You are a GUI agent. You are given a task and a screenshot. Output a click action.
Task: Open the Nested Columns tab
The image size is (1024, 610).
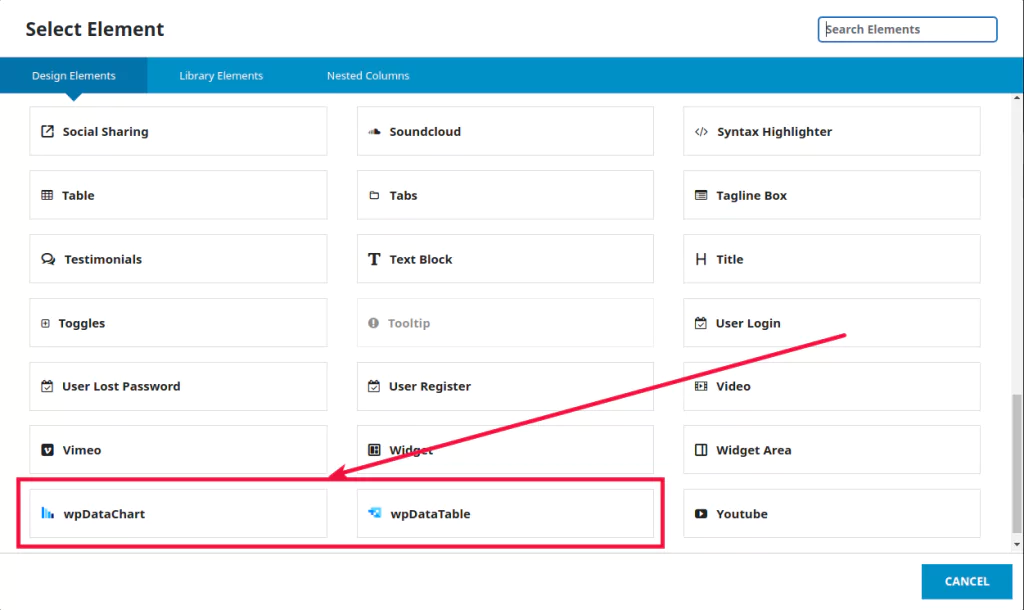pos(367,75)
